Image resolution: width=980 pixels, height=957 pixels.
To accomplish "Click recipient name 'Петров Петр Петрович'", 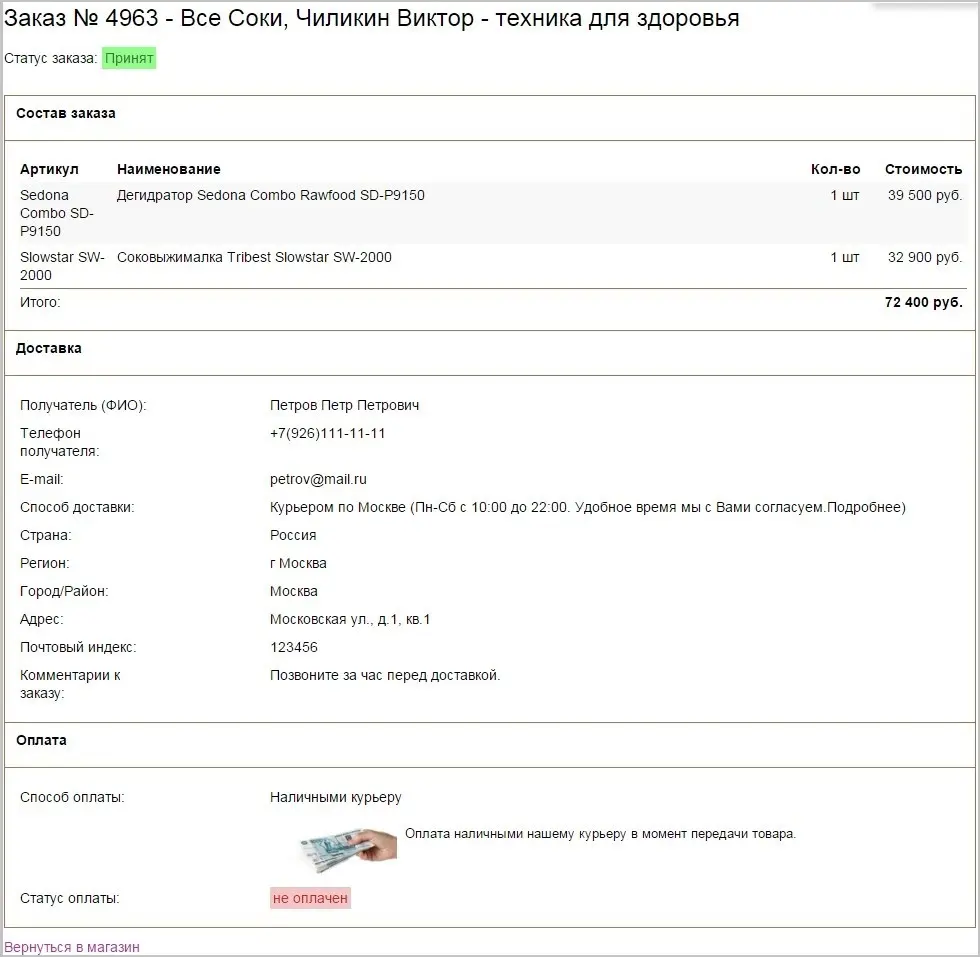I will coord(344,405).
